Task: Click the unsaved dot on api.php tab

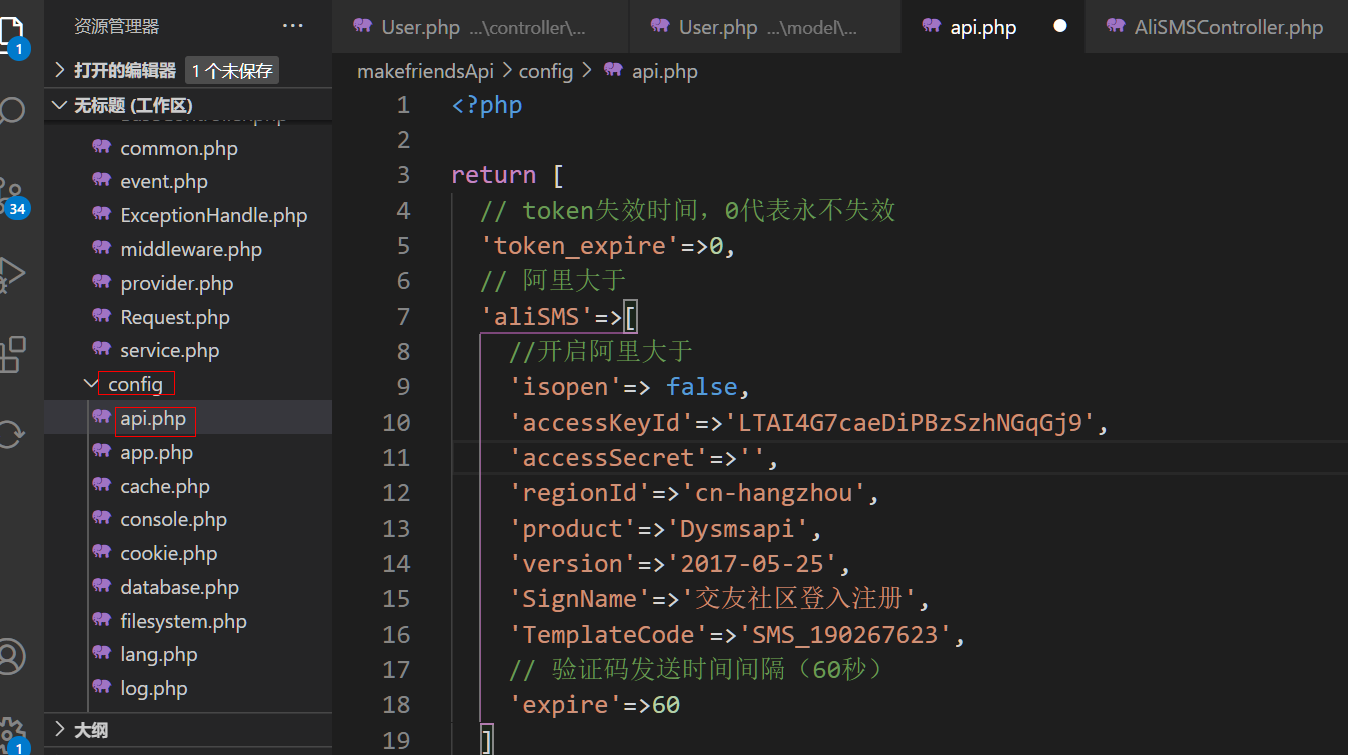Action: click(1060, 27)
